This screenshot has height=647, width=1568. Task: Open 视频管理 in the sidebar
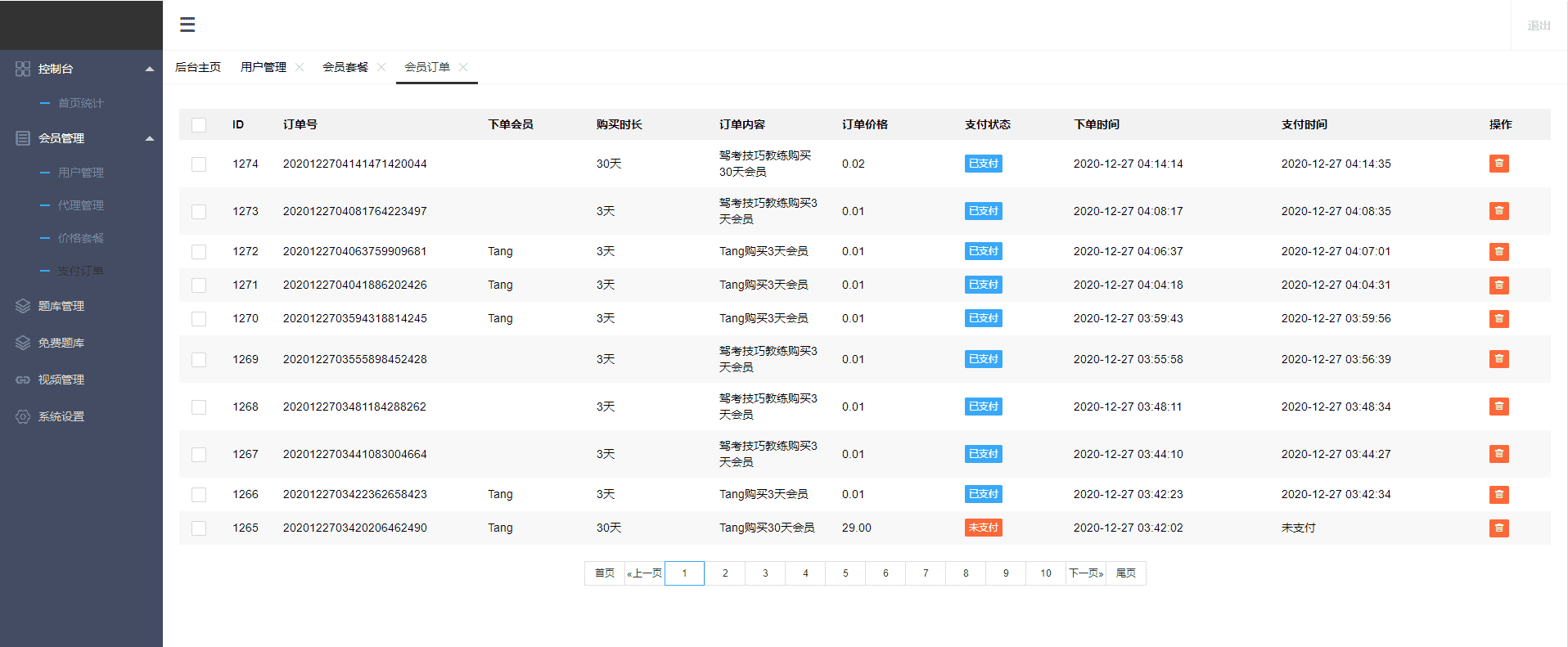tap(61, 380)
